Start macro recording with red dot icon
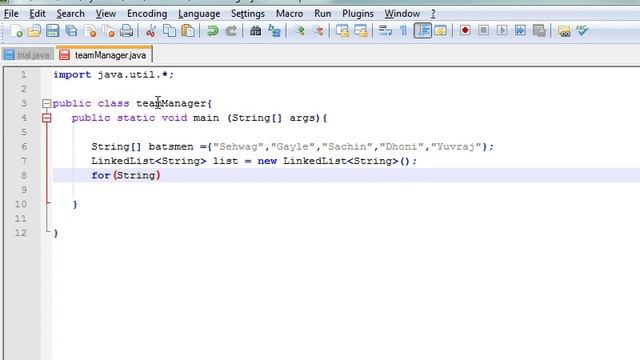 [x=465, y=31]
